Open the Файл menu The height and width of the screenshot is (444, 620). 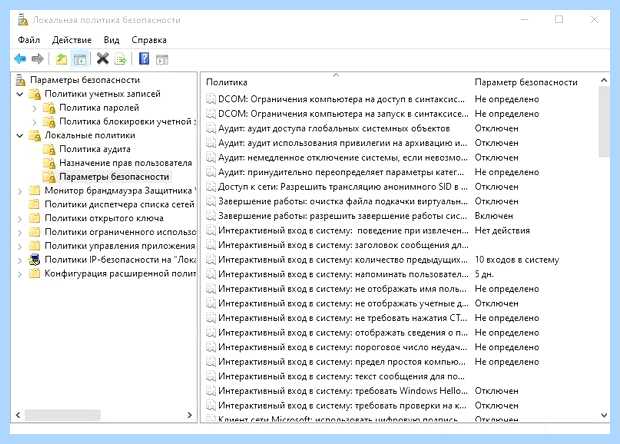coord(29,40)
